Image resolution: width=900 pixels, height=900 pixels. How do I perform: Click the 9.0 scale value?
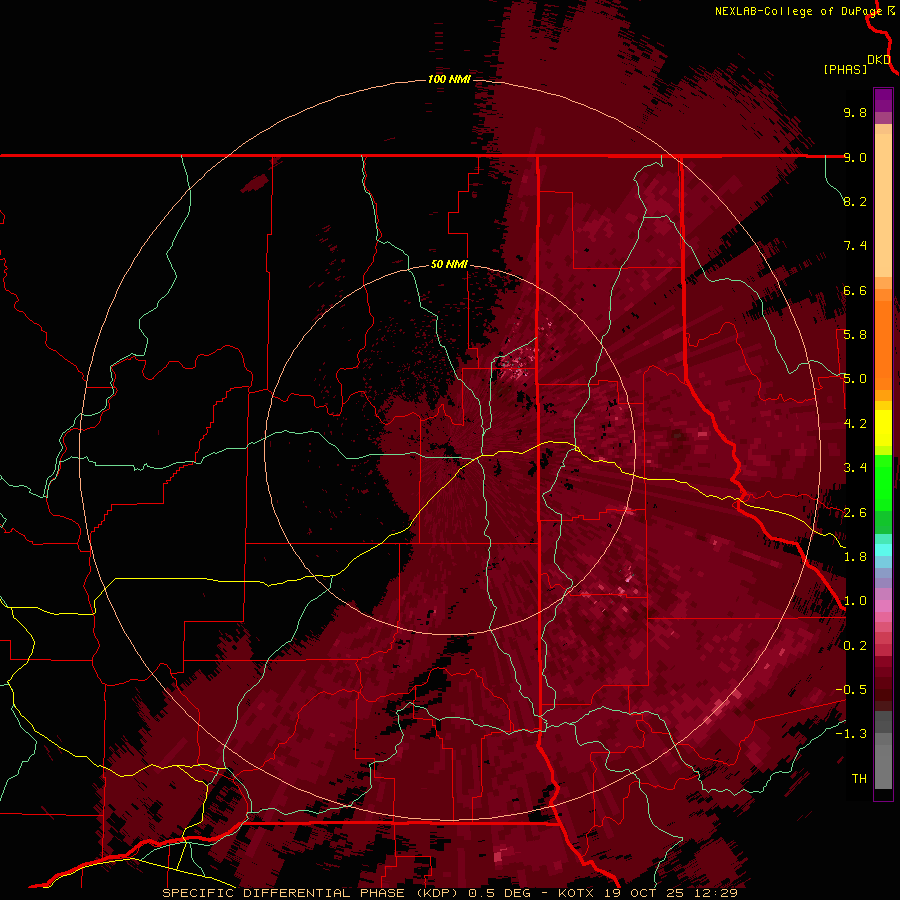click(855, 157)
